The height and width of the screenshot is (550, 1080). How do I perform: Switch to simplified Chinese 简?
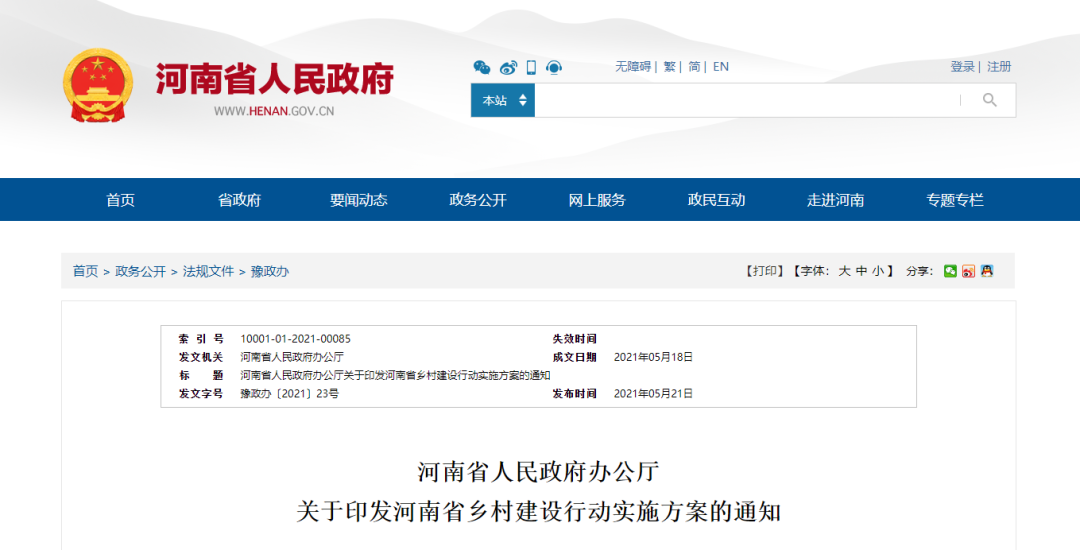point(694,67)
